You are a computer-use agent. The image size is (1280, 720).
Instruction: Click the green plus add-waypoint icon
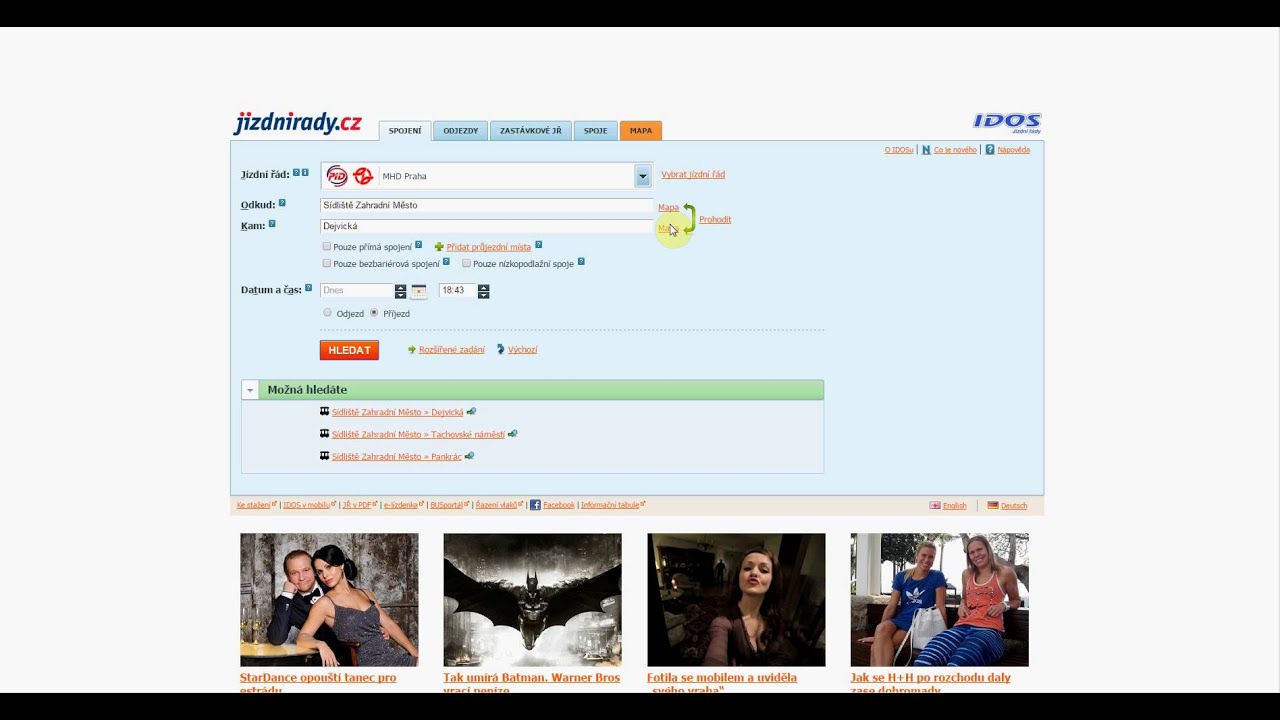coord(439,246)
